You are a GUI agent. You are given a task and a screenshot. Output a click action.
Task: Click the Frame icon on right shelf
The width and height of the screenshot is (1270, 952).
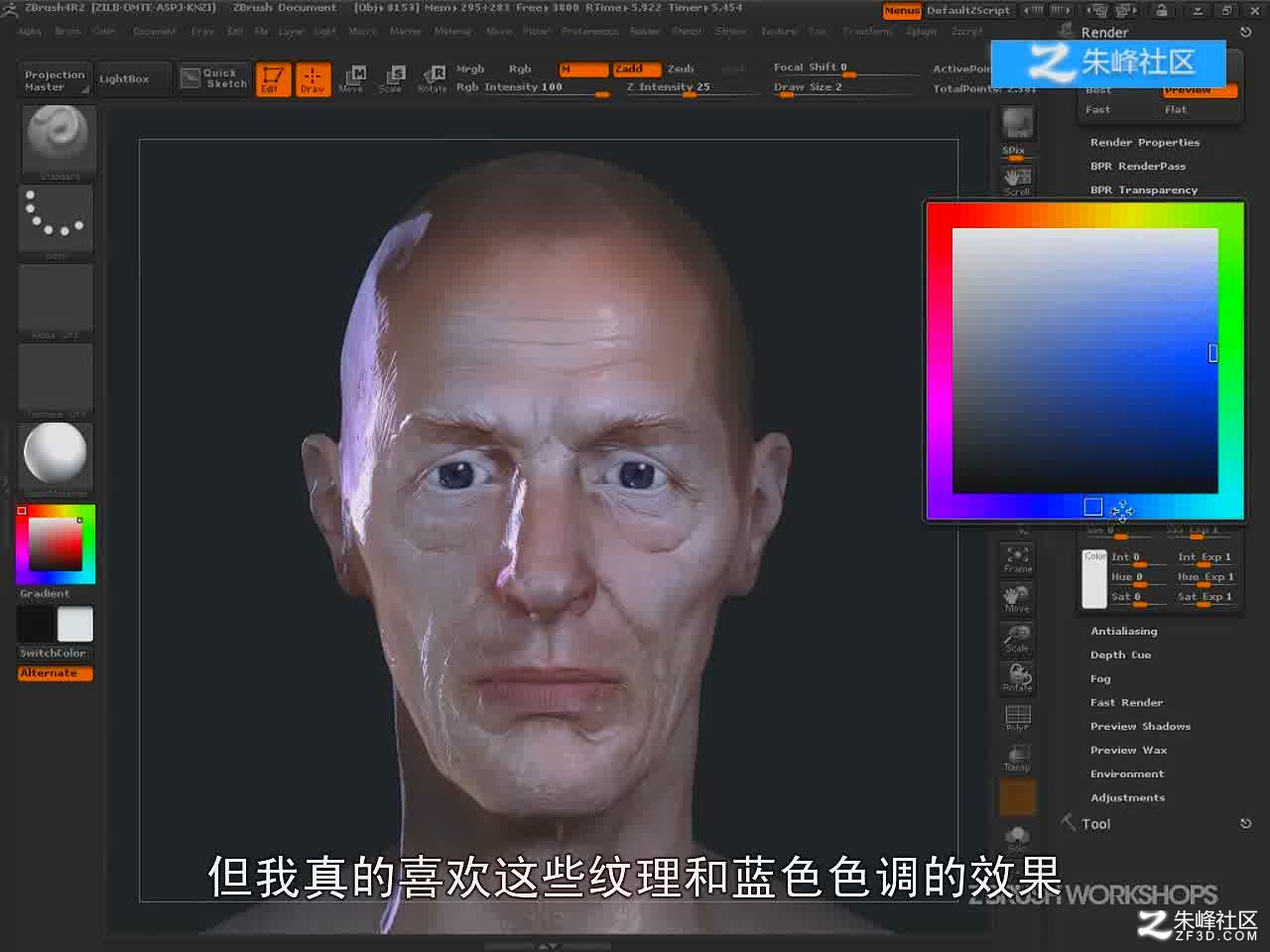point(1017,559)
